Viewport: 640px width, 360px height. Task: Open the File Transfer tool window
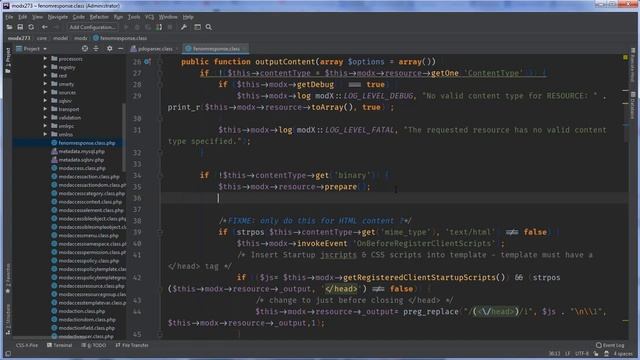[x=132, y=345]
